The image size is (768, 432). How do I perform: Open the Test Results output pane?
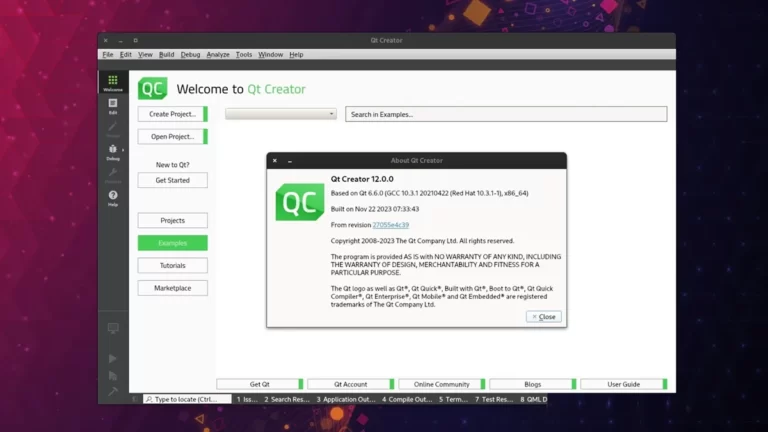[494, 399]
